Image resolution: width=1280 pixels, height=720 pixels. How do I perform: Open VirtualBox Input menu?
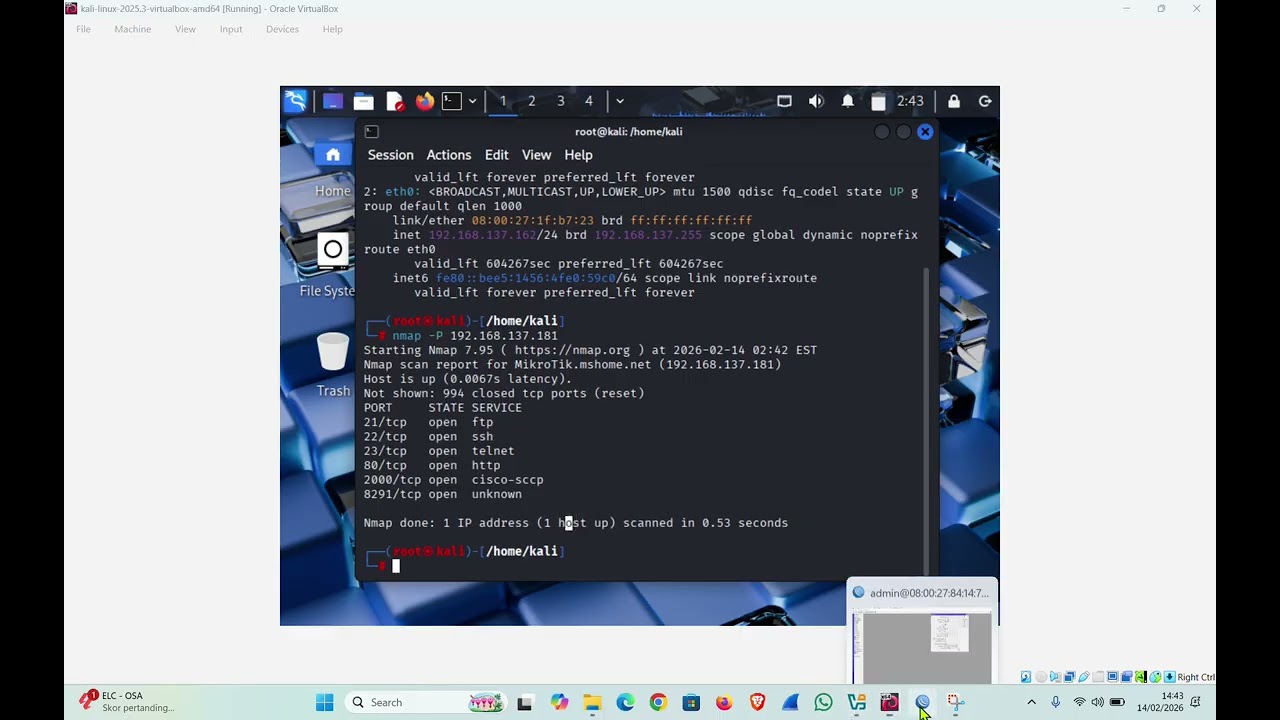(231, 29)
